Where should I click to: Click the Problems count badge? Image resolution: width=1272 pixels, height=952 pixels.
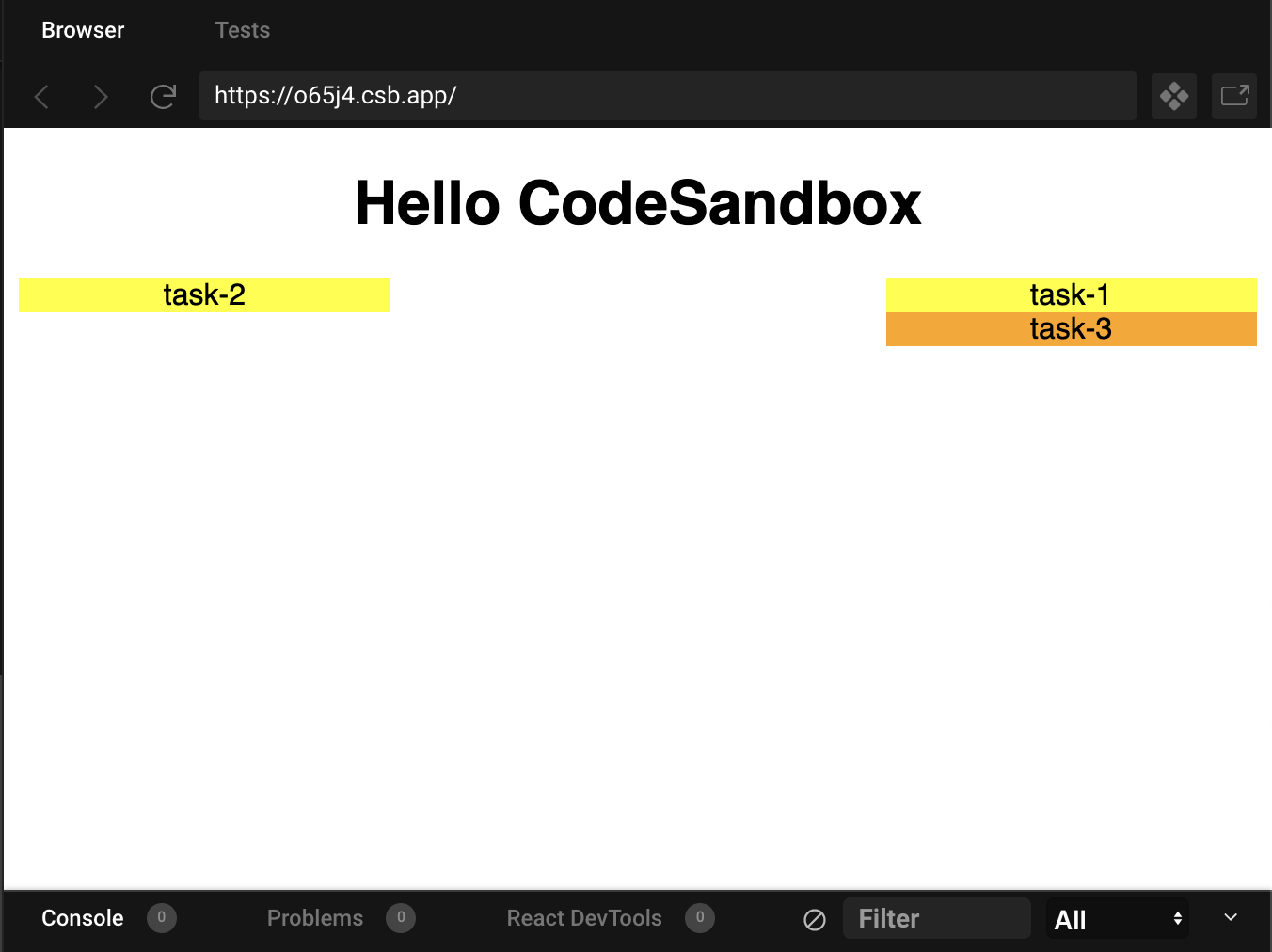(x=401, y=918)
